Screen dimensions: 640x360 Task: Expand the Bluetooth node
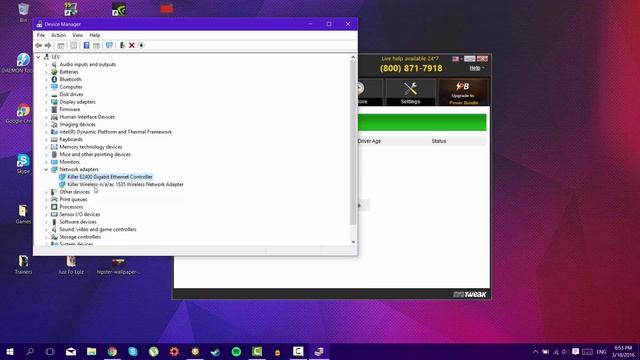click(x=46, y=79)
